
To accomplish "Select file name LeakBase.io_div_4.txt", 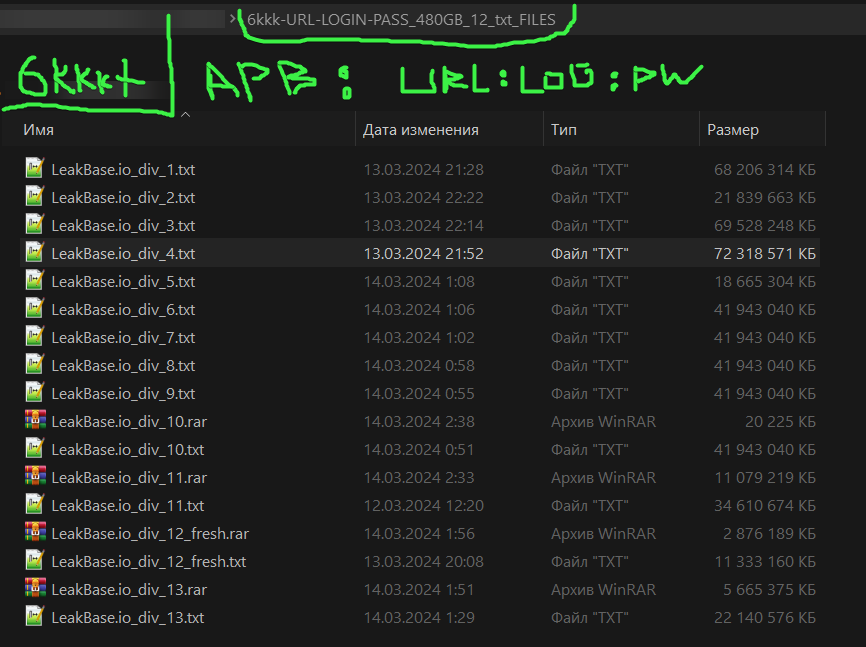I will 123,254.
